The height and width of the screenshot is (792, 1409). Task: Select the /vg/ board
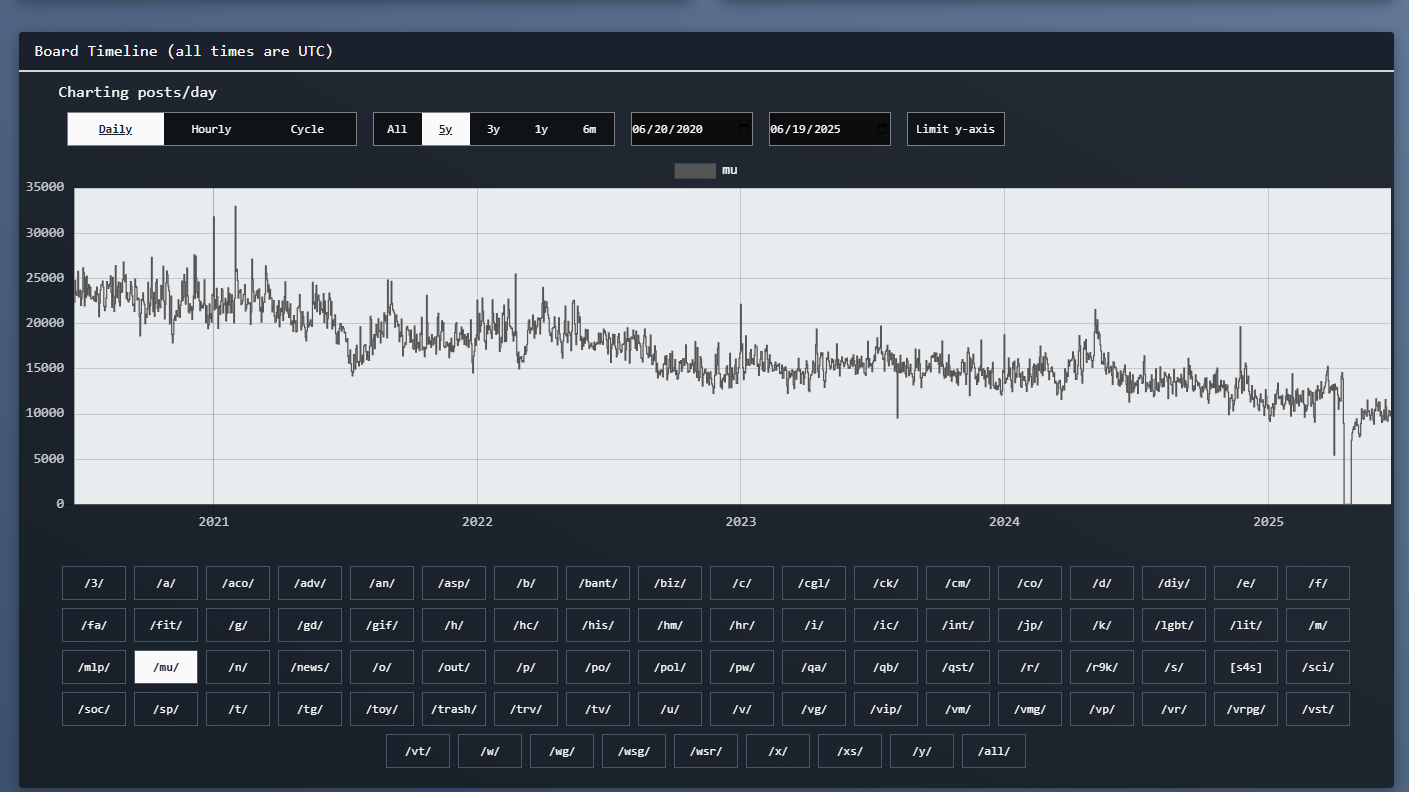click(x=814, y=709)
